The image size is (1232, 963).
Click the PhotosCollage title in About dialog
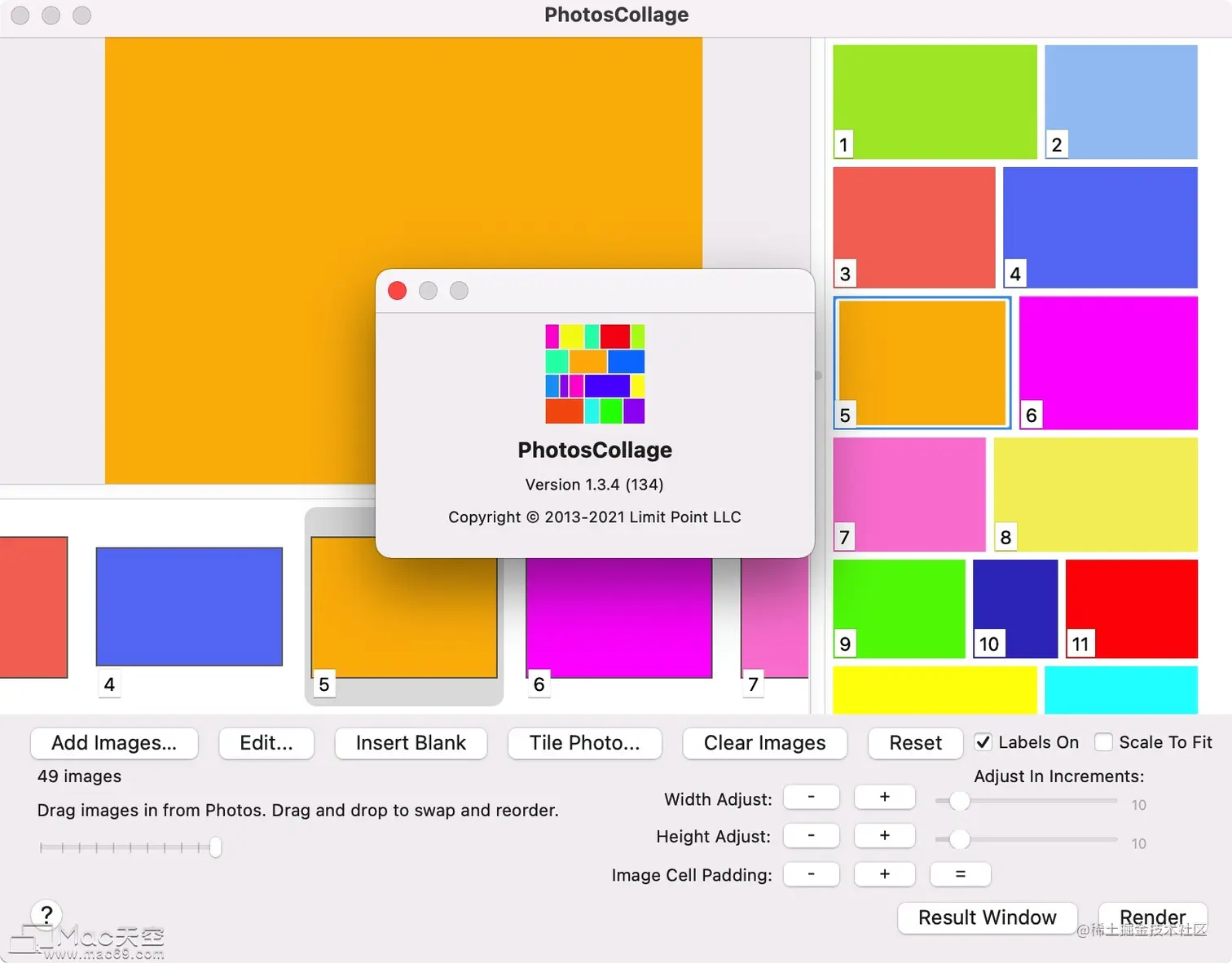(595, 450)
